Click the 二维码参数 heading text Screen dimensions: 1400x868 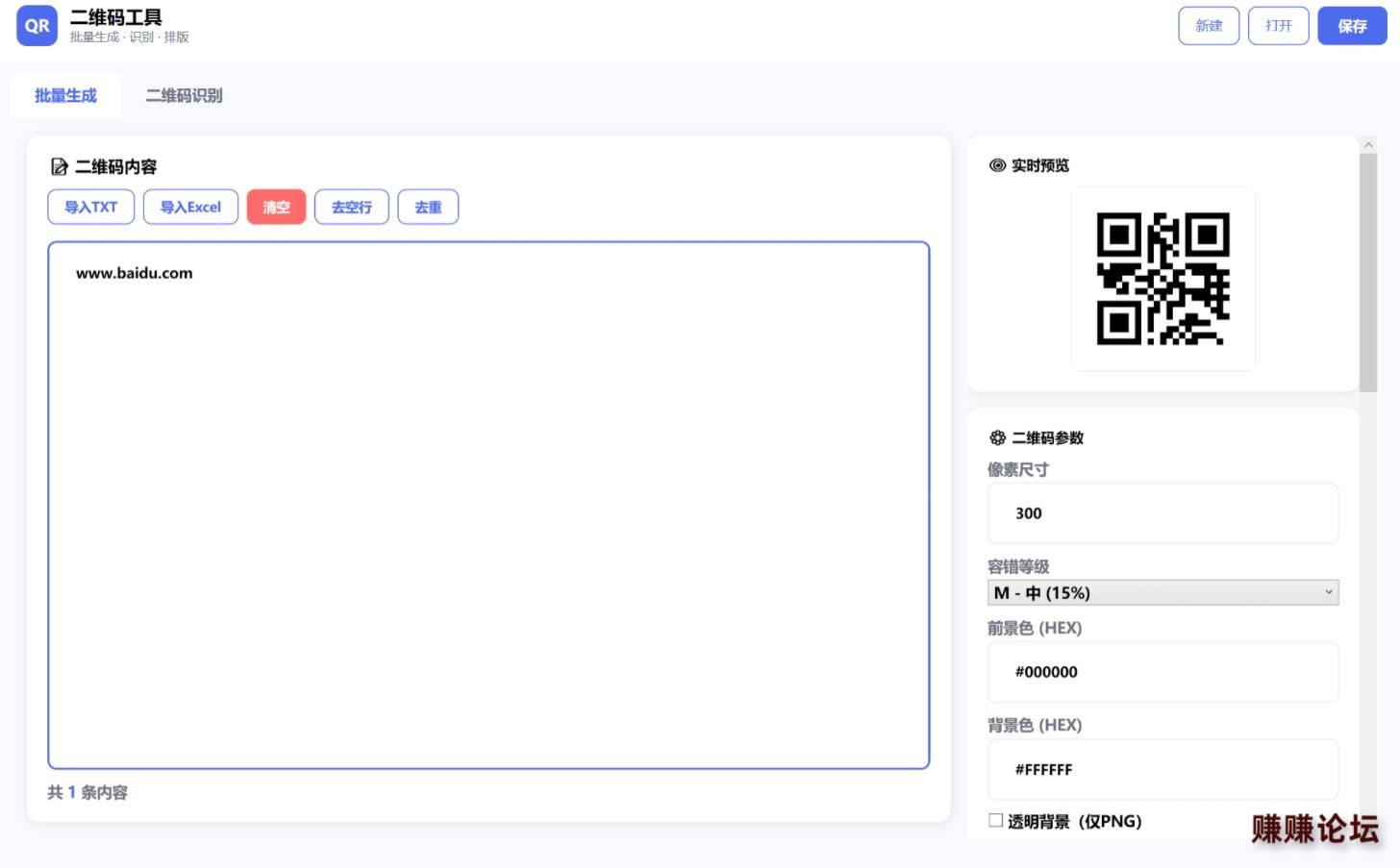pos(1048,438)
